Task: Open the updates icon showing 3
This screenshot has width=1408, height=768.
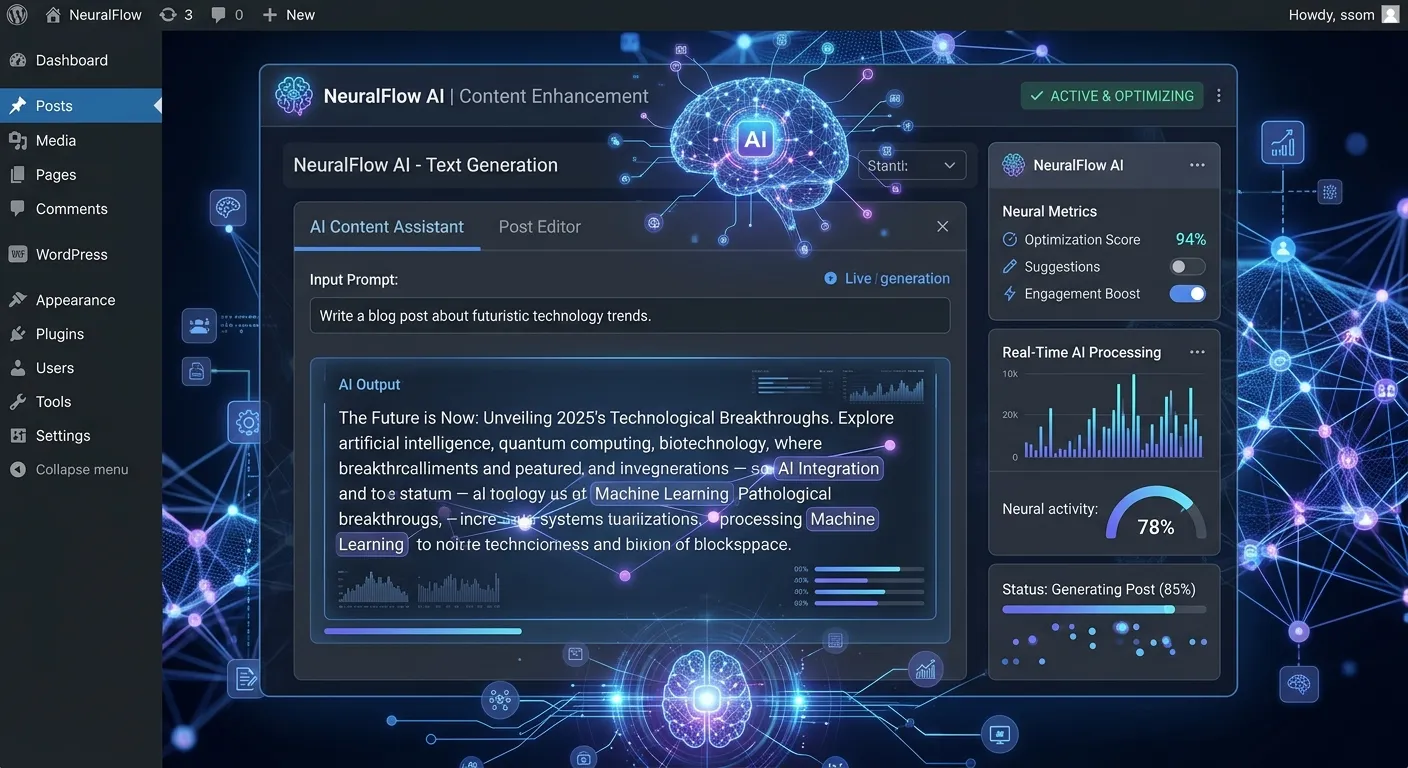Action: (x=176, y=15)
